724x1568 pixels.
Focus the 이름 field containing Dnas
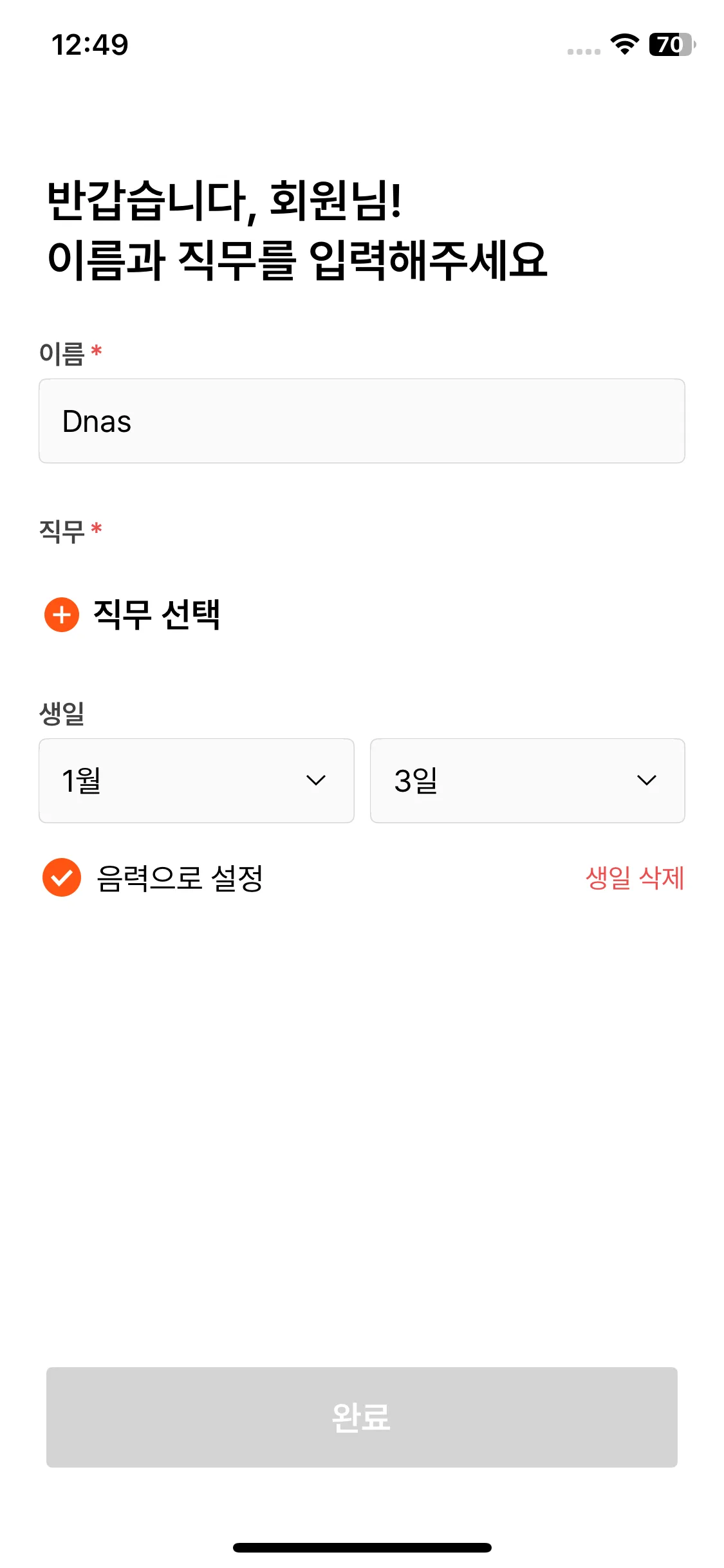click(362, 421)
